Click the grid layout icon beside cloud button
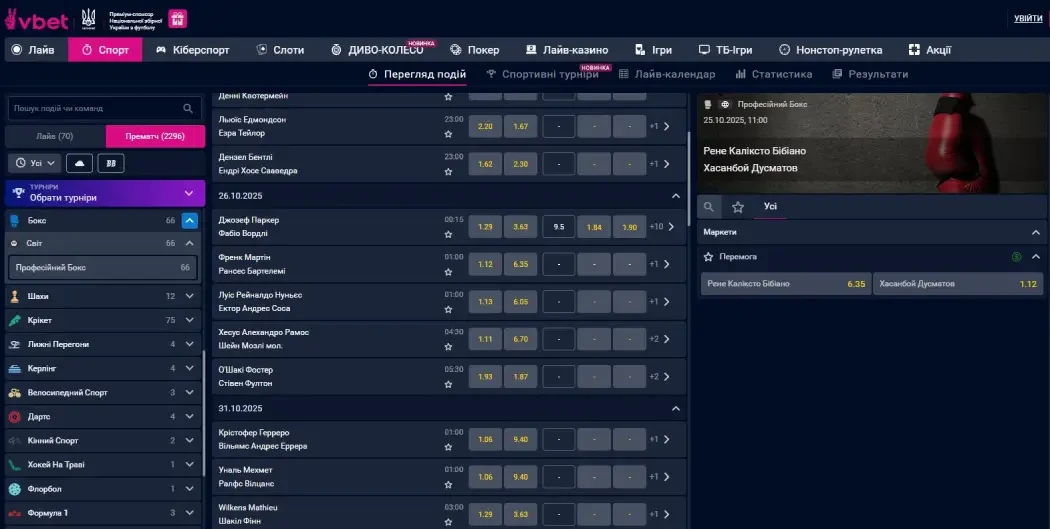 [110, 163]
